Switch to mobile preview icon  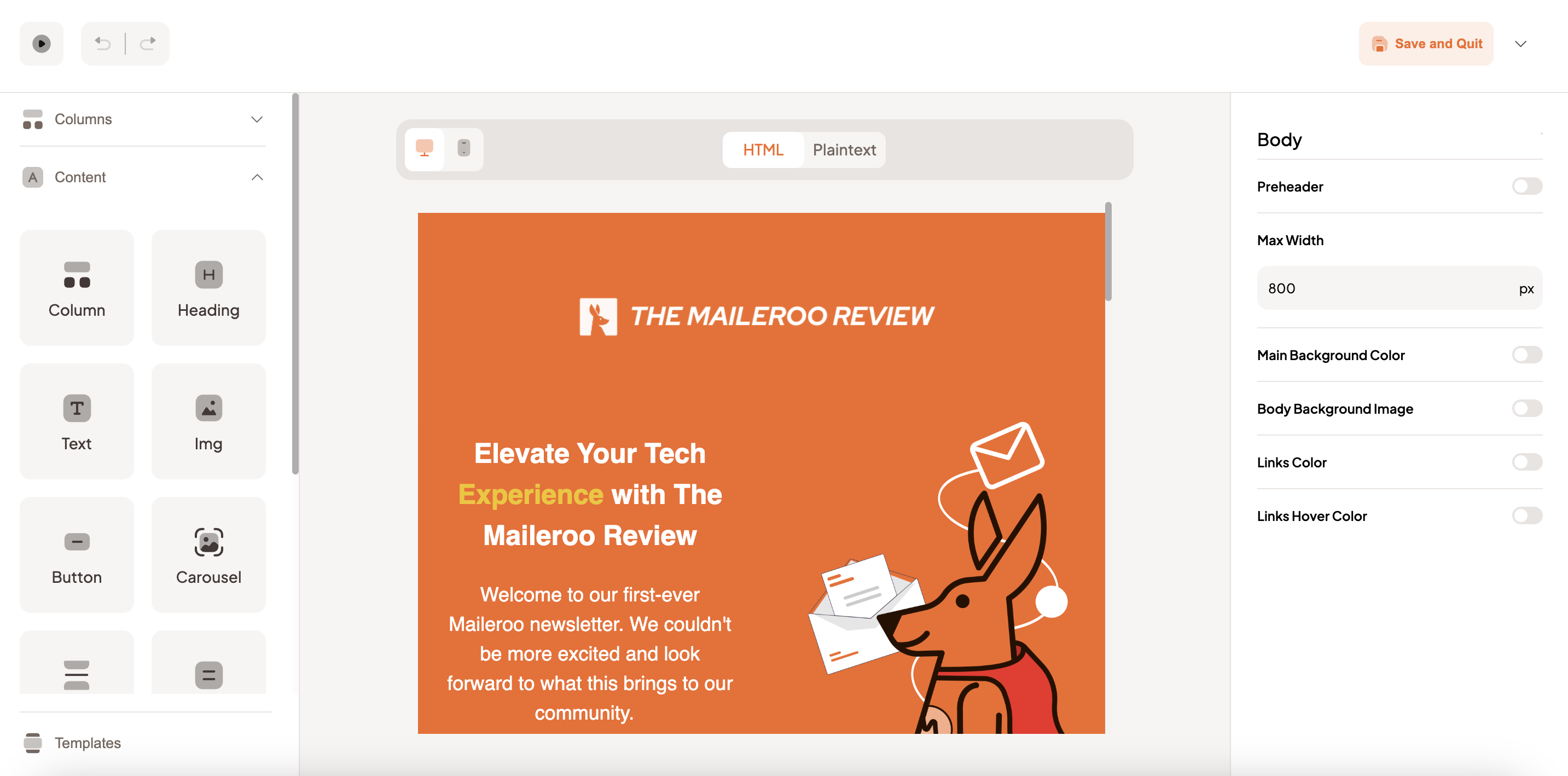[464, 149]
